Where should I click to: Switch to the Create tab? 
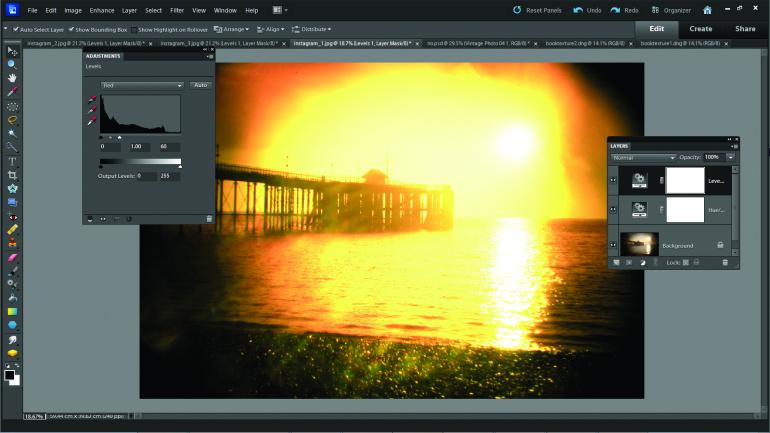(701, 29)
